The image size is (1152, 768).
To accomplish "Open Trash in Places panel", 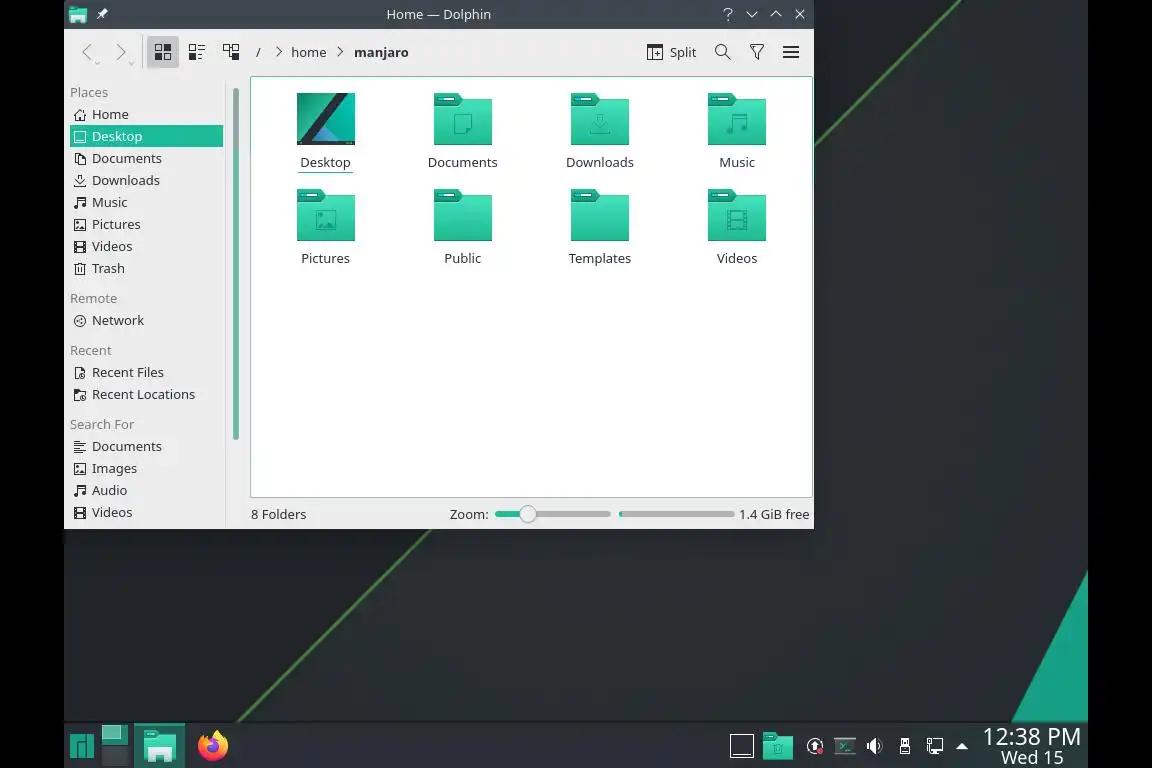I will 146,269.
